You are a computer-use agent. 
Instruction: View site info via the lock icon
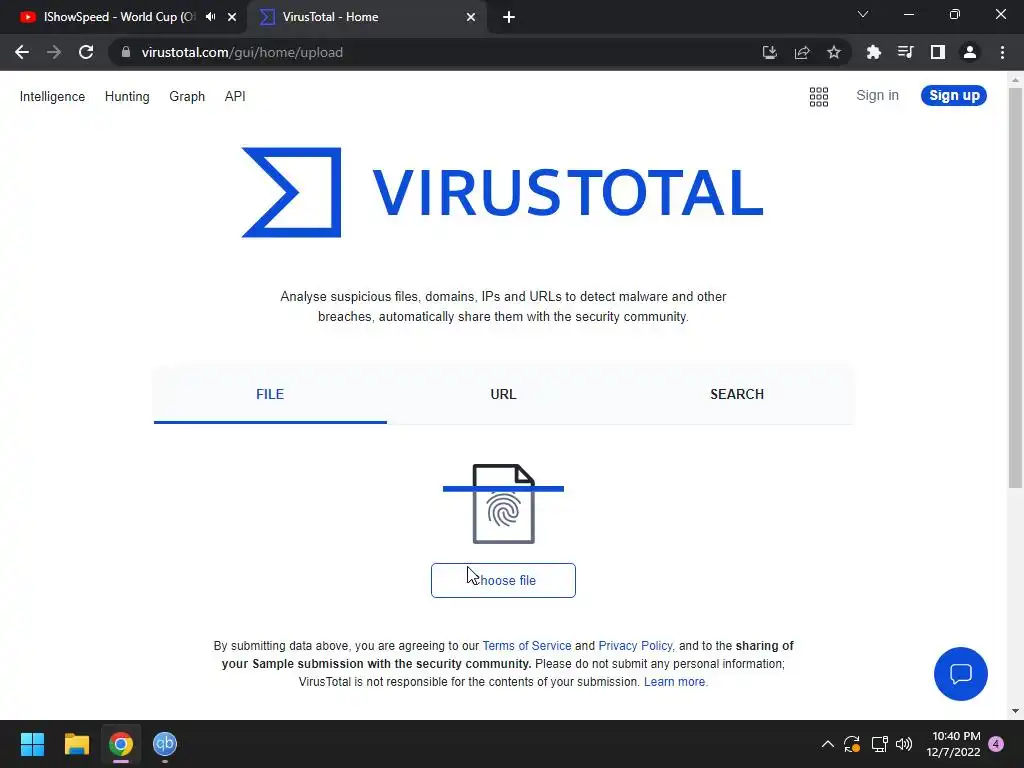(x=126, y=52)
